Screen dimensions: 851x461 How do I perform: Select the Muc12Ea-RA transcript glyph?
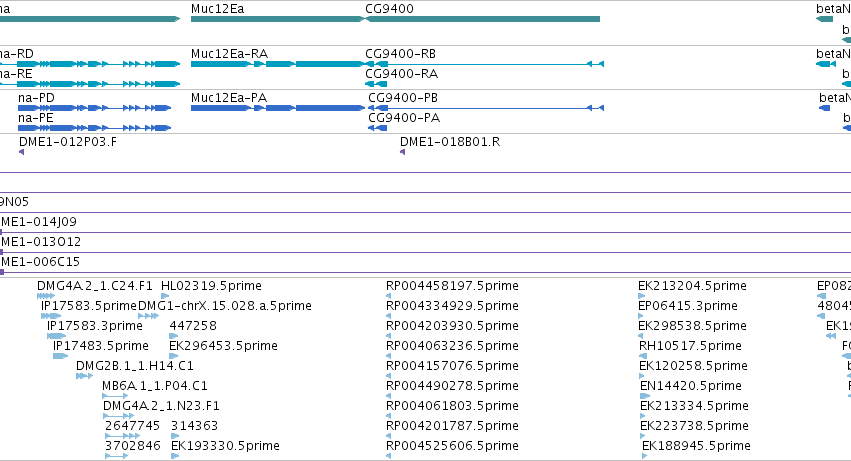point(277,64)
